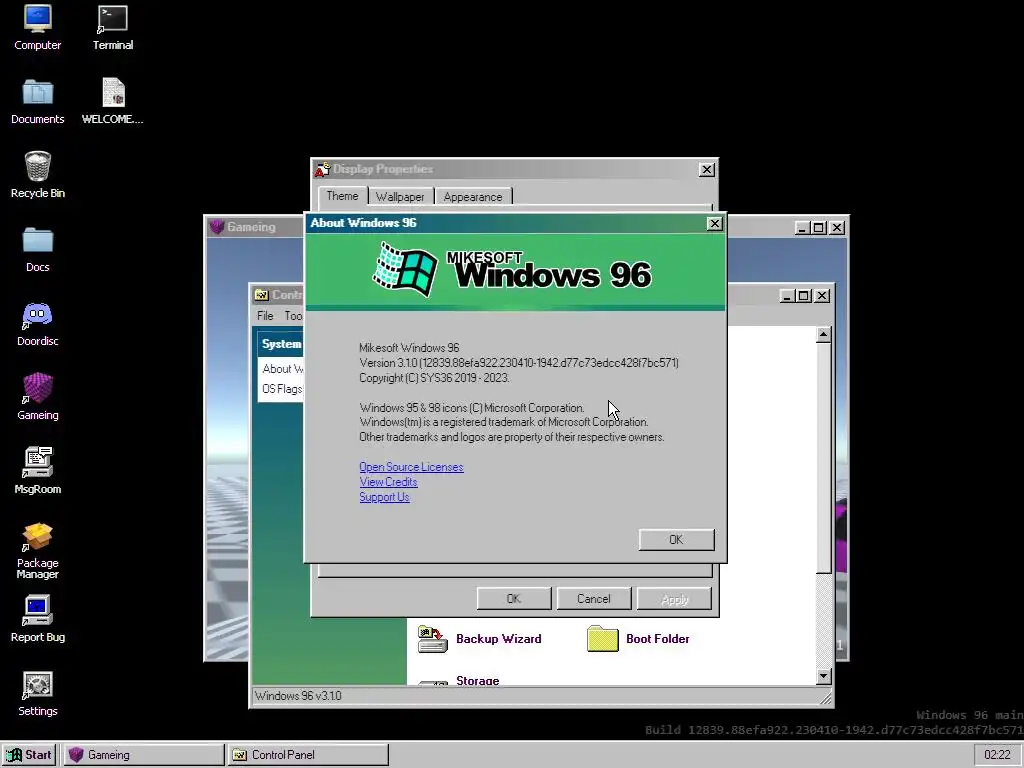Open the Computer desktop icon

[x=37, y=27]
